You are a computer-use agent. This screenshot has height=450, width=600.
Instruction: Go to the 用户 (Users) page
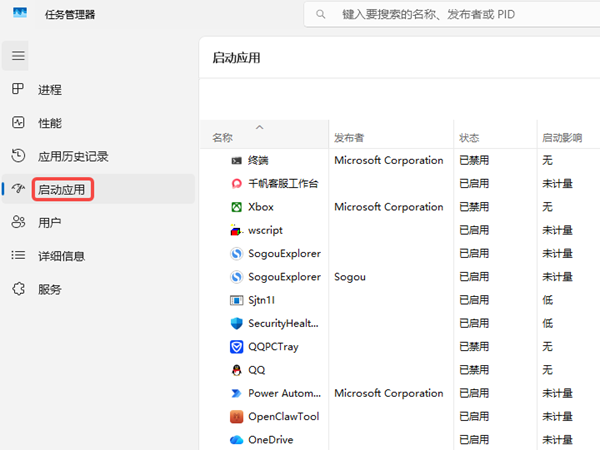[49, 222]
